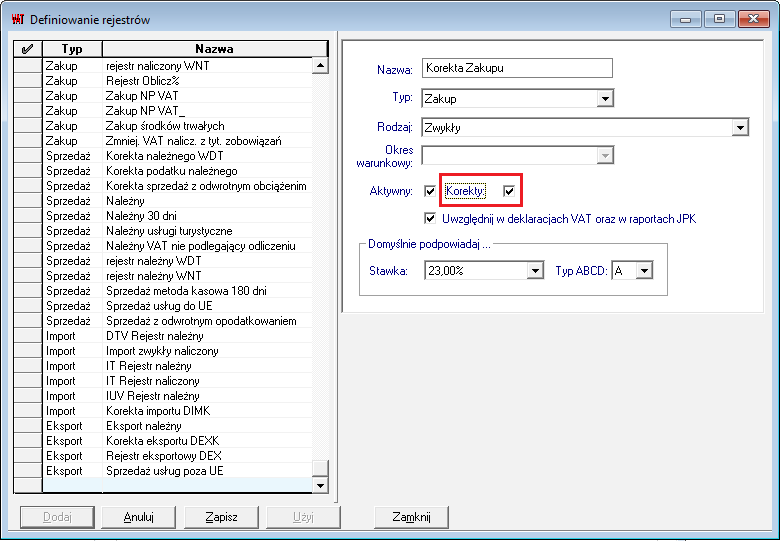The width and height of the screenshot is (781, 541).
Task: Open the Okres warunkowy dropdown
Action: click(x=605, y=155)
